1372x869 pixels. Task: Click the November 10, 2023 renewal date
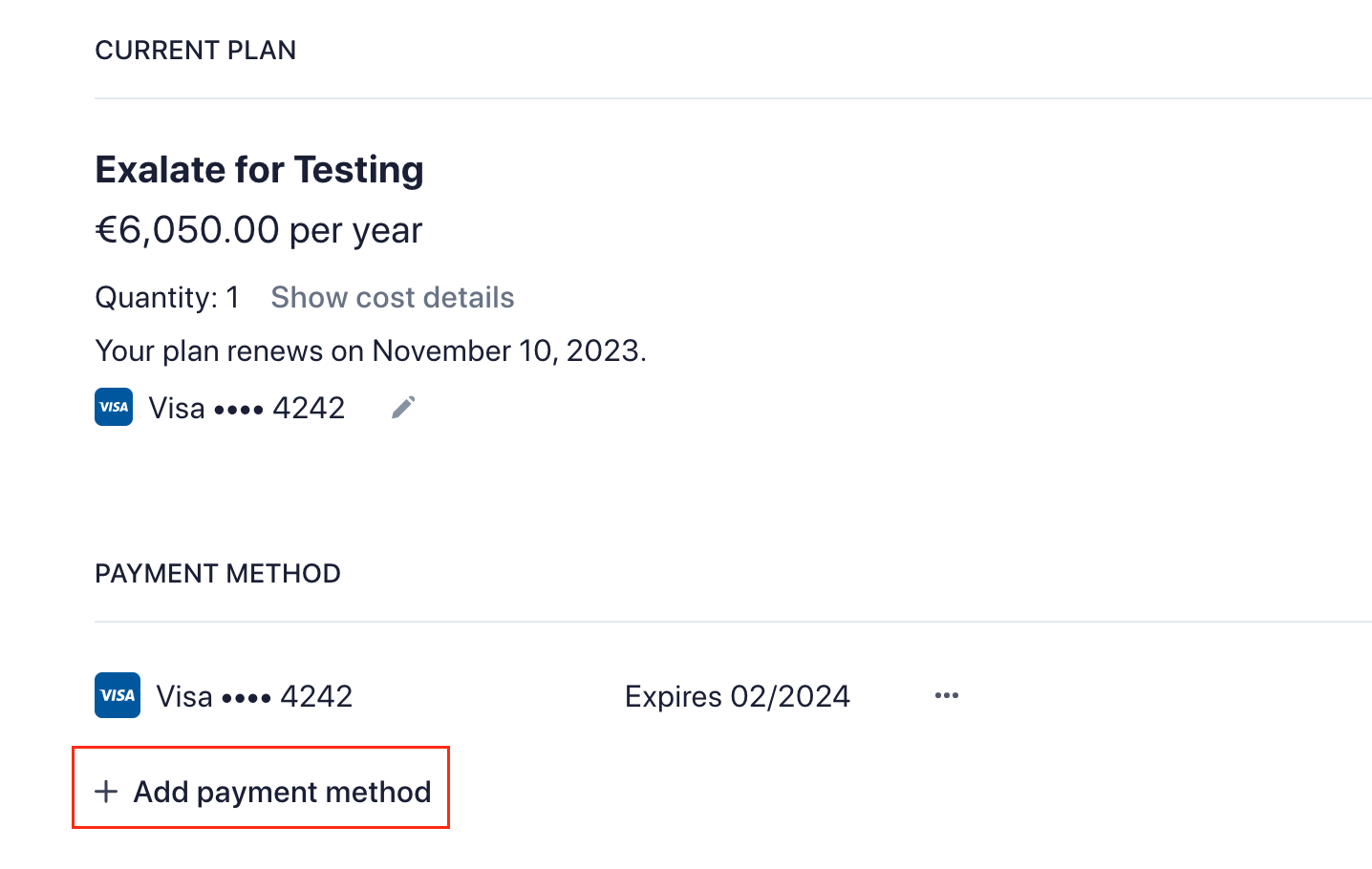506,351
